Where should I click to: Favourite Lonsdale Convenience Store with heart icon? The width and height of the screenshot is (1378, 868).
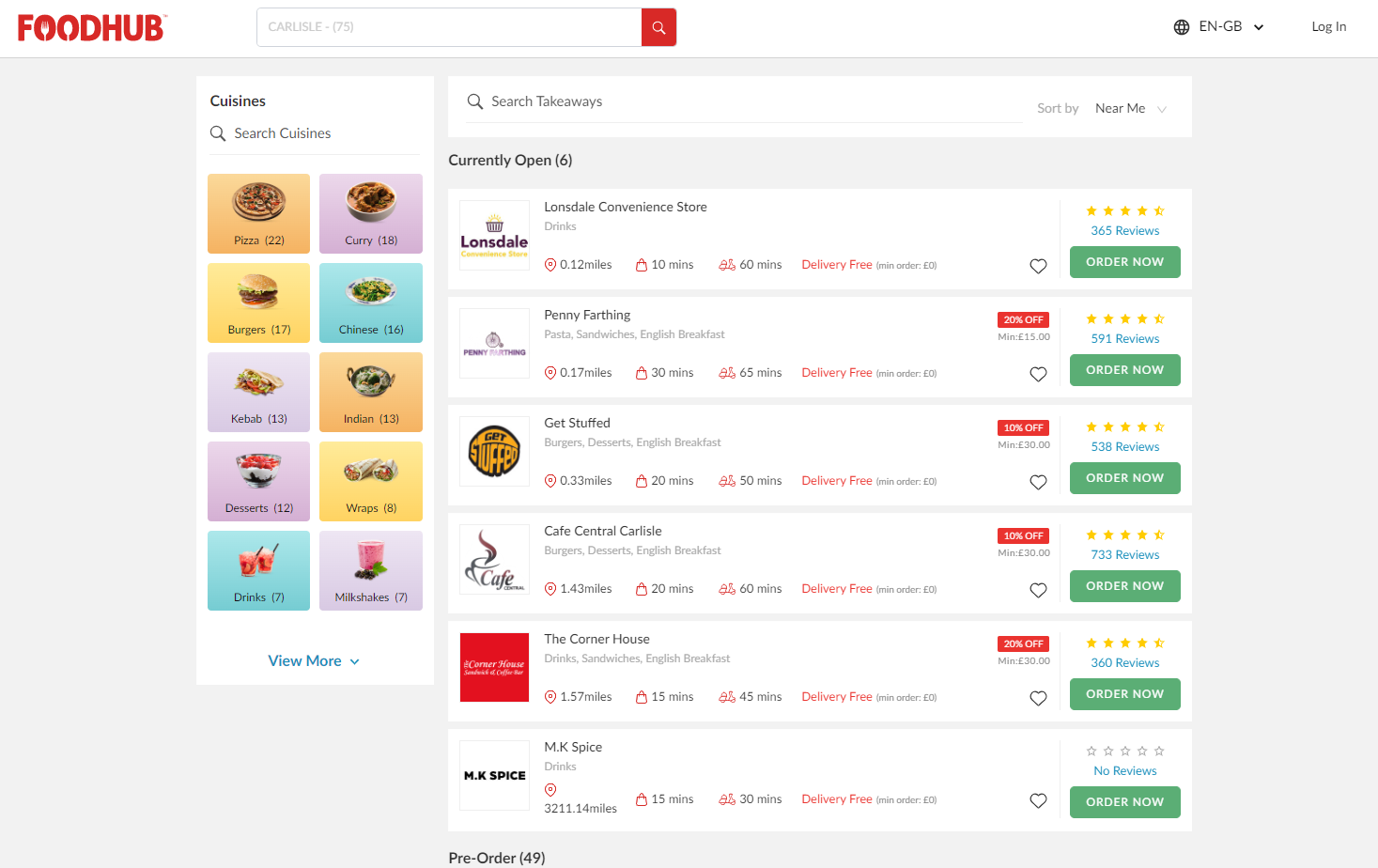pyautogui.click(x=1038, y=266)
